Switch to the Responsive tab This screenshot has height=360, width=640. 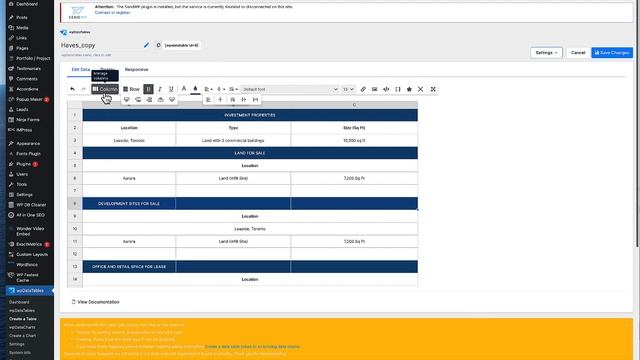tap(136, 69)
